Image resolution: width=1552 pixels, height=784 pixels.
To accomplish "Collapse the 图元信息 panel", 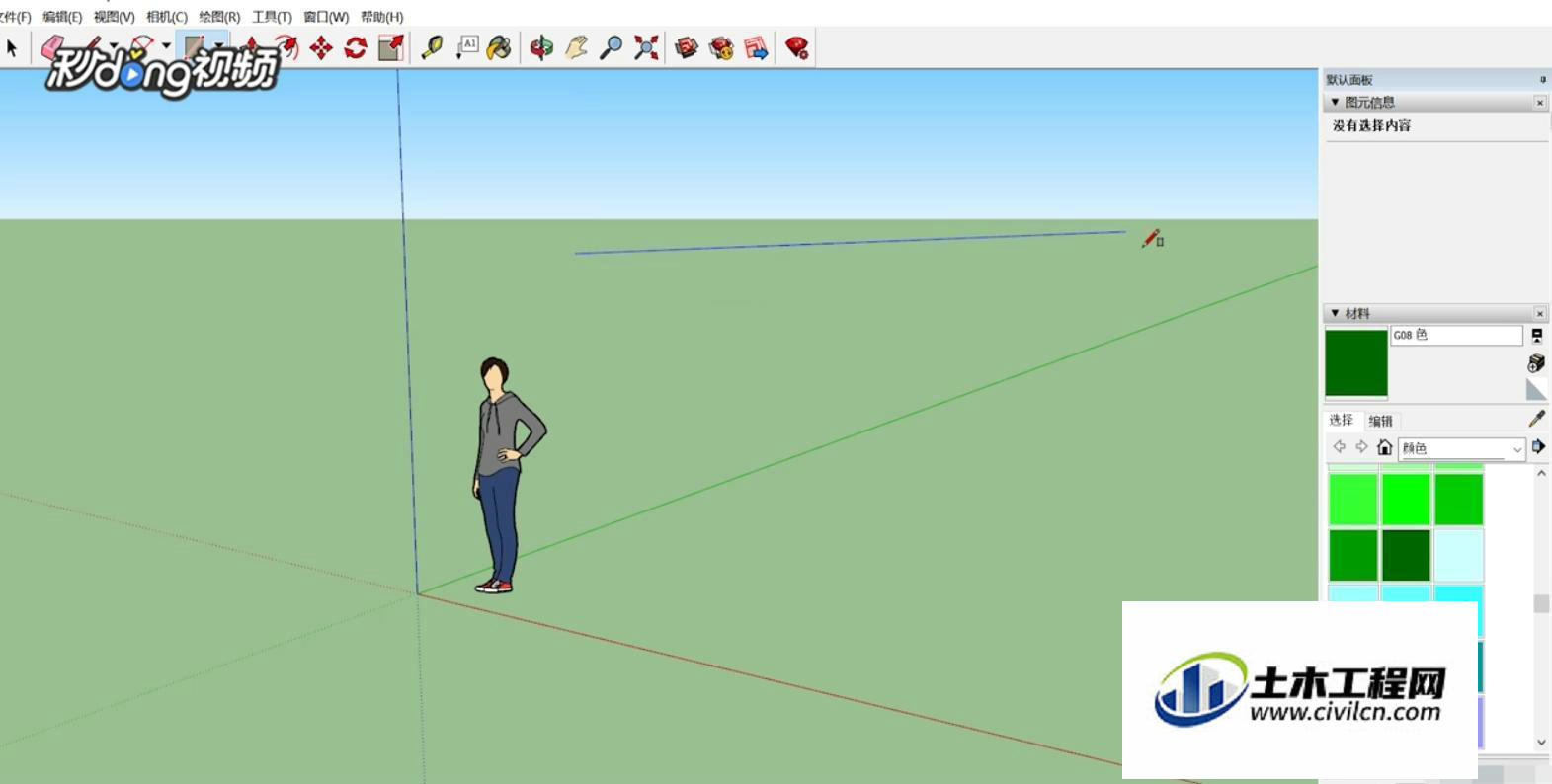I will click(1335, 102).
